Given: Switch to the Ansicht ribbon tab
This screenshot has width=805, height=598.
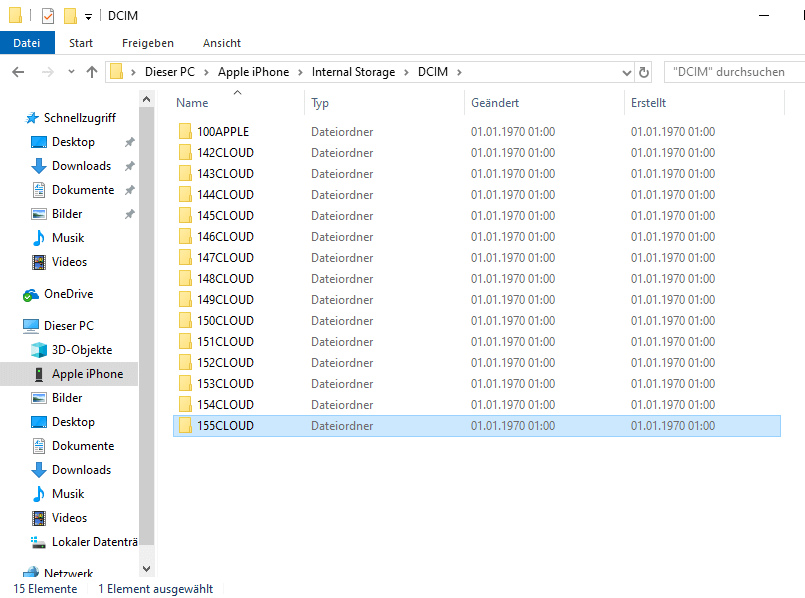Looking at the screenshot, I should (222, 43).
